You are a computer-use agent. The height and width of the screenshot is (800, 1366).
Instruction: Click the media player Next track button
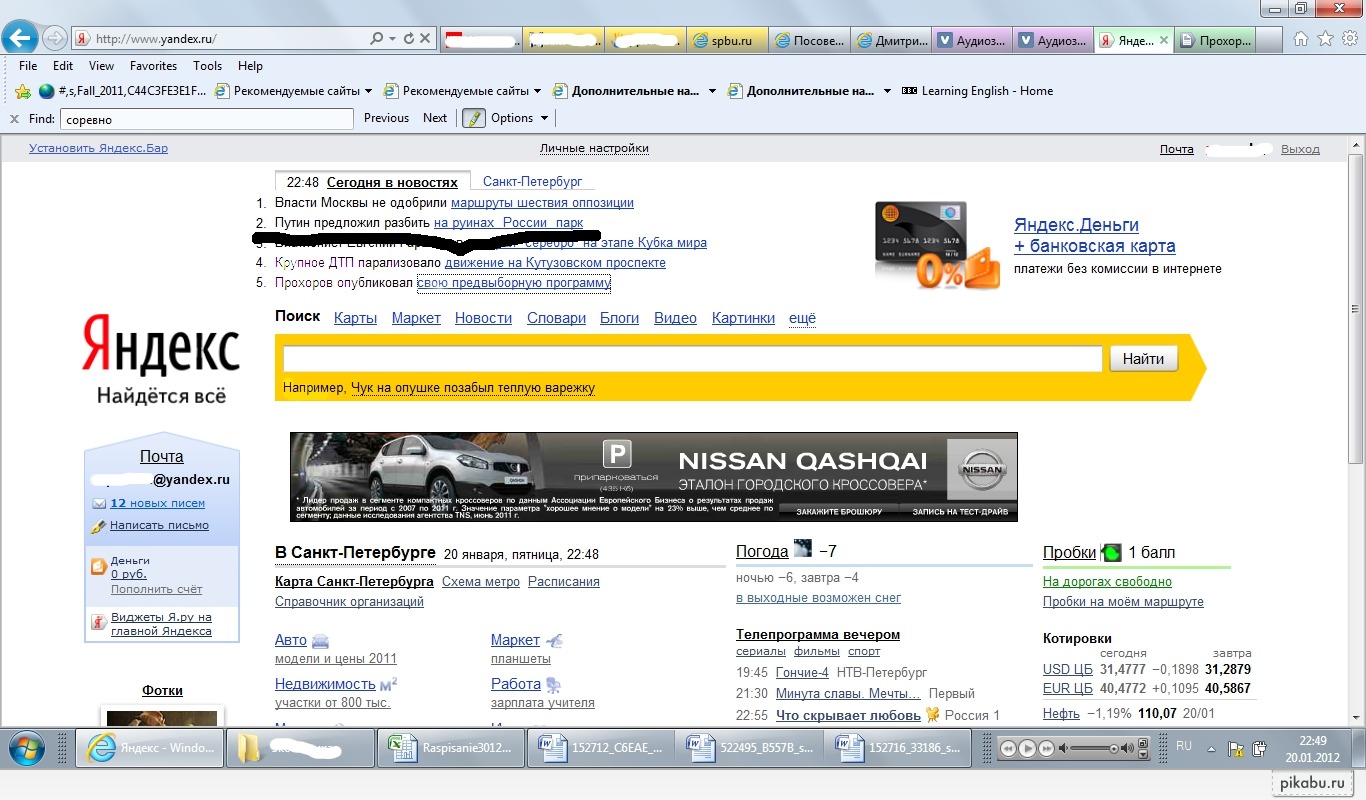tap(1046, 748)
